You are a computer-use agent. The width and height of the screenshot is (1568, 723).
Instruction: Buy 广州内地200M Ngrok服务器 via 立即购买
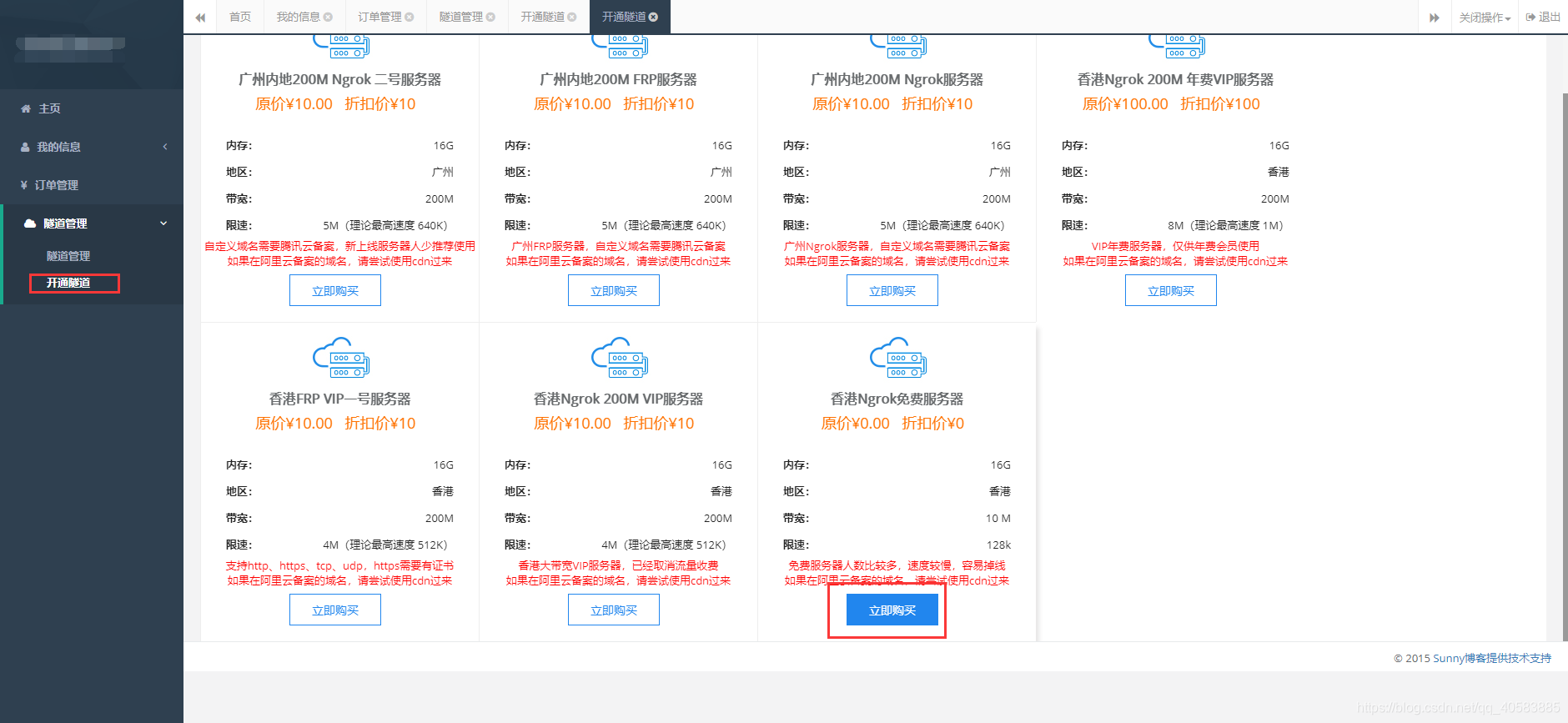(892, 291)
